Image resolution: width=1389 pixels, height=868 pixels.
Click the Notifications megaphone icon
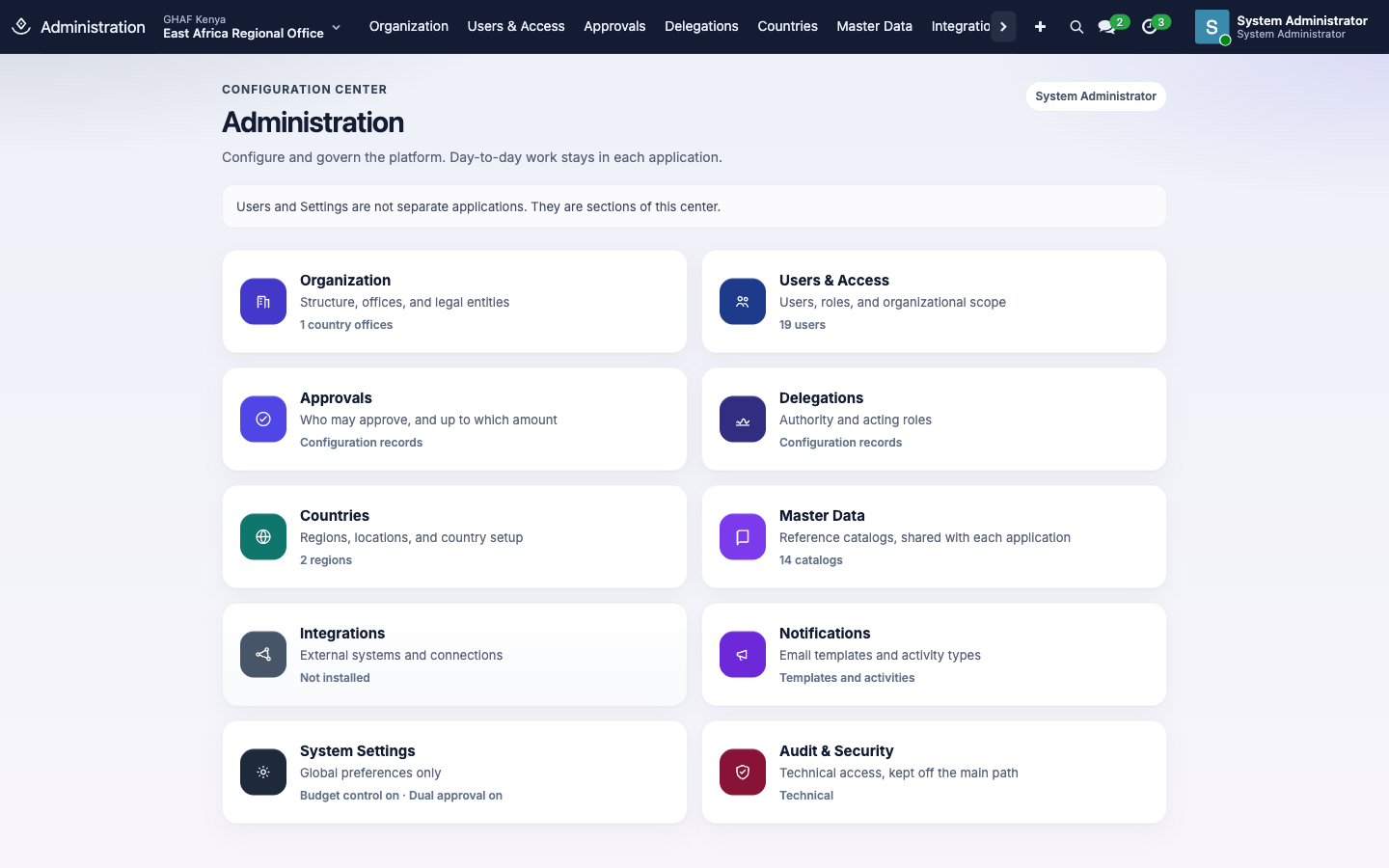(x=743, y=655)
